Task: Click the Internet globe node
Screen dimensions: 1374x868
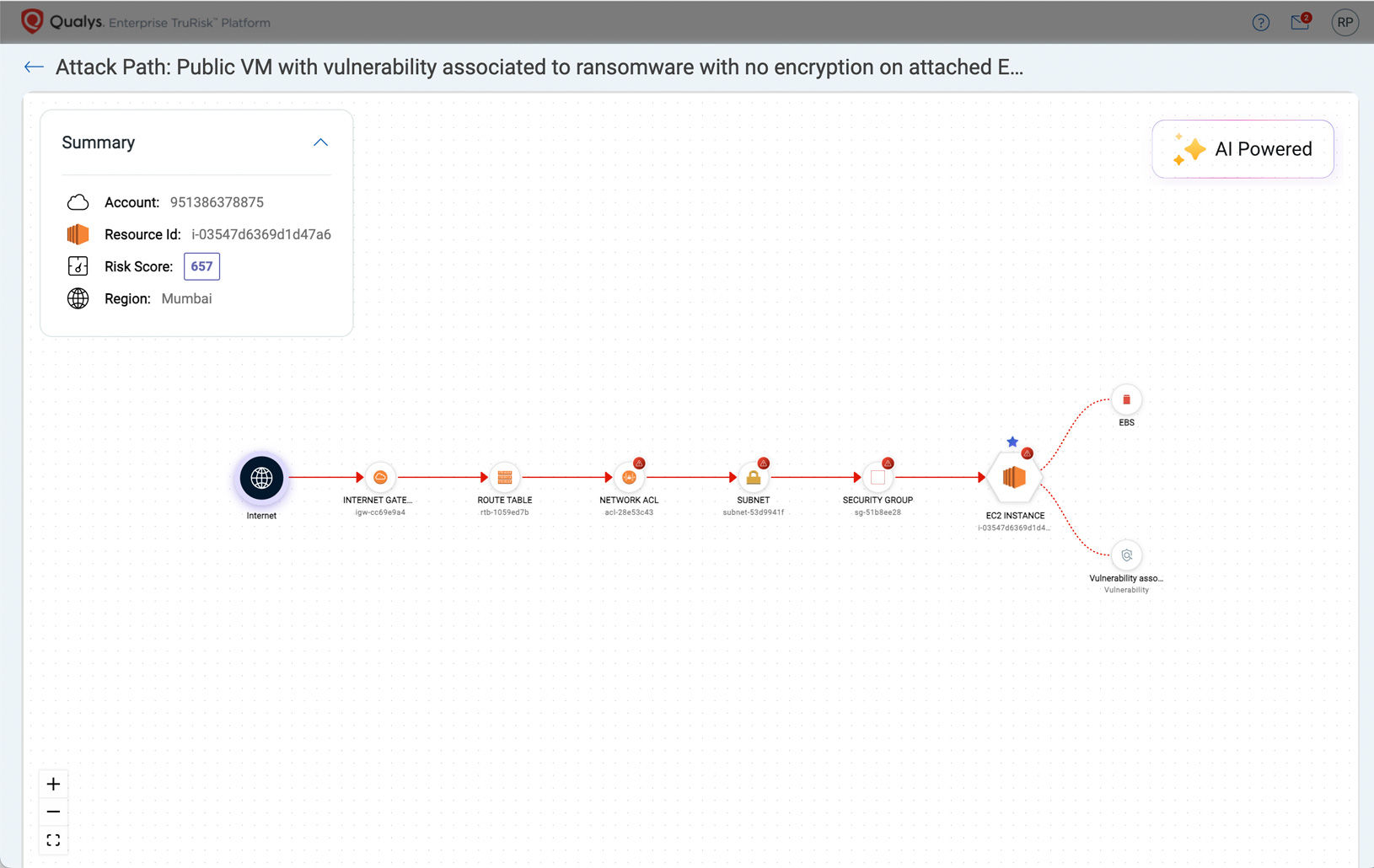Action: [261, 478]
